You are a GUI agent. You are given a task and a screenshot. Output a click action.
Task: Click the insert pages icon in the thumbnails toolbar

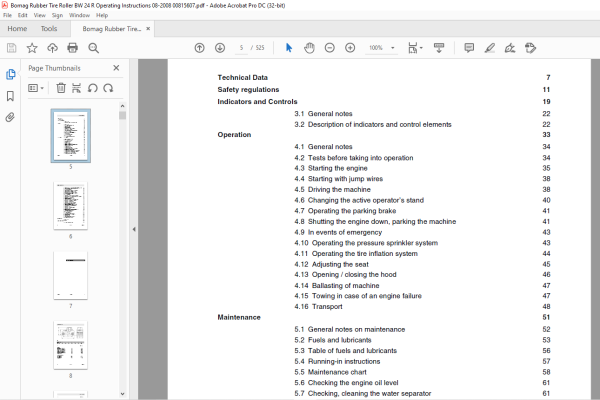77,88
